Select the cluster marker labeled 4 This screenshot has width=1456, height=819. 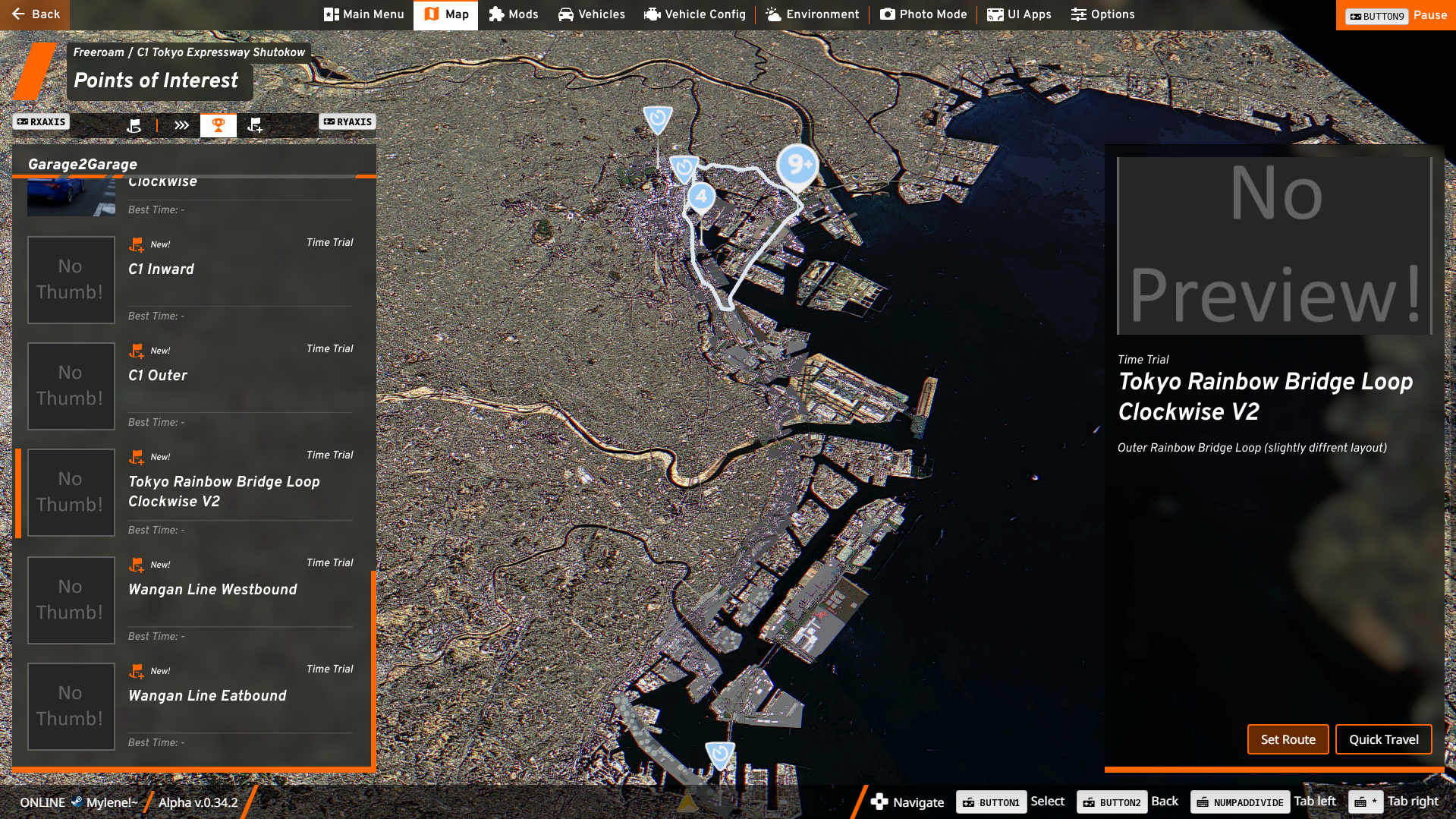coord(702,197)
